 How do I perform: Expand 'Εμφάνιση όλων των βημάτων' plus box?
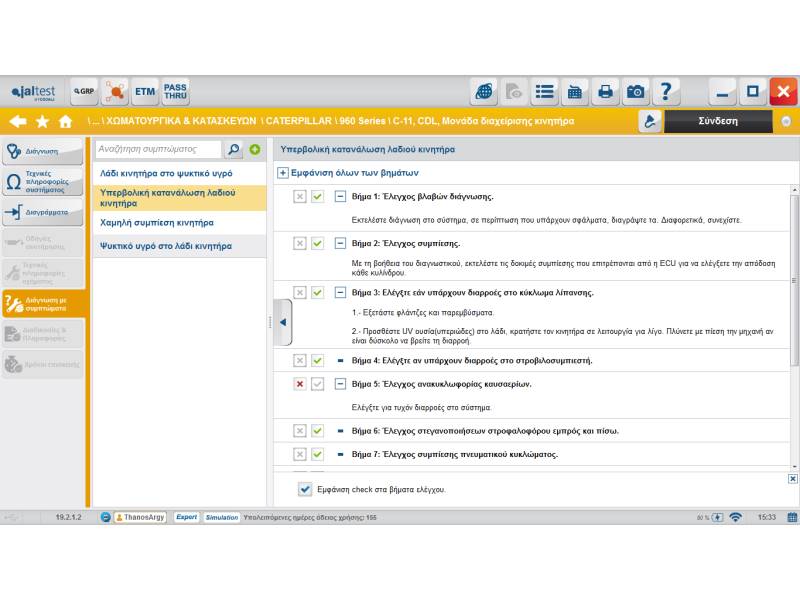283,173
